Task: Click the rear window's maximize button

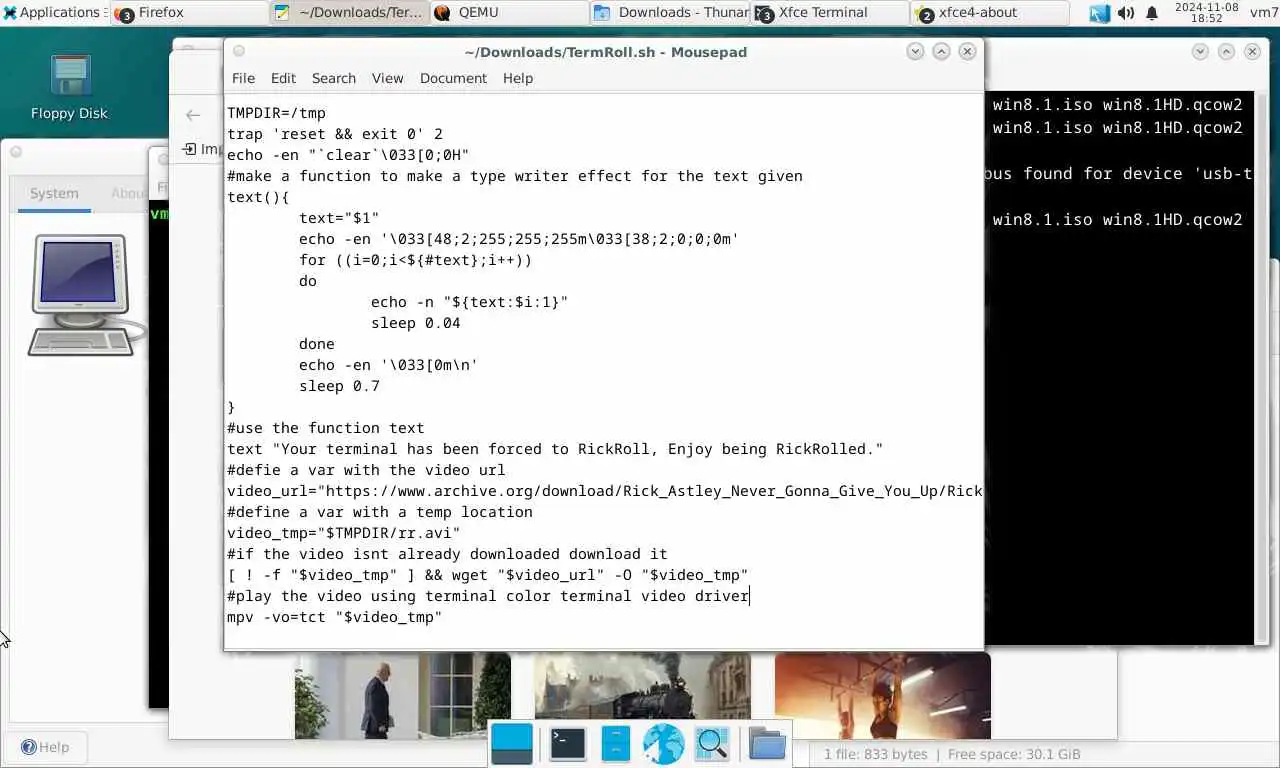Action: (1226, 51)
